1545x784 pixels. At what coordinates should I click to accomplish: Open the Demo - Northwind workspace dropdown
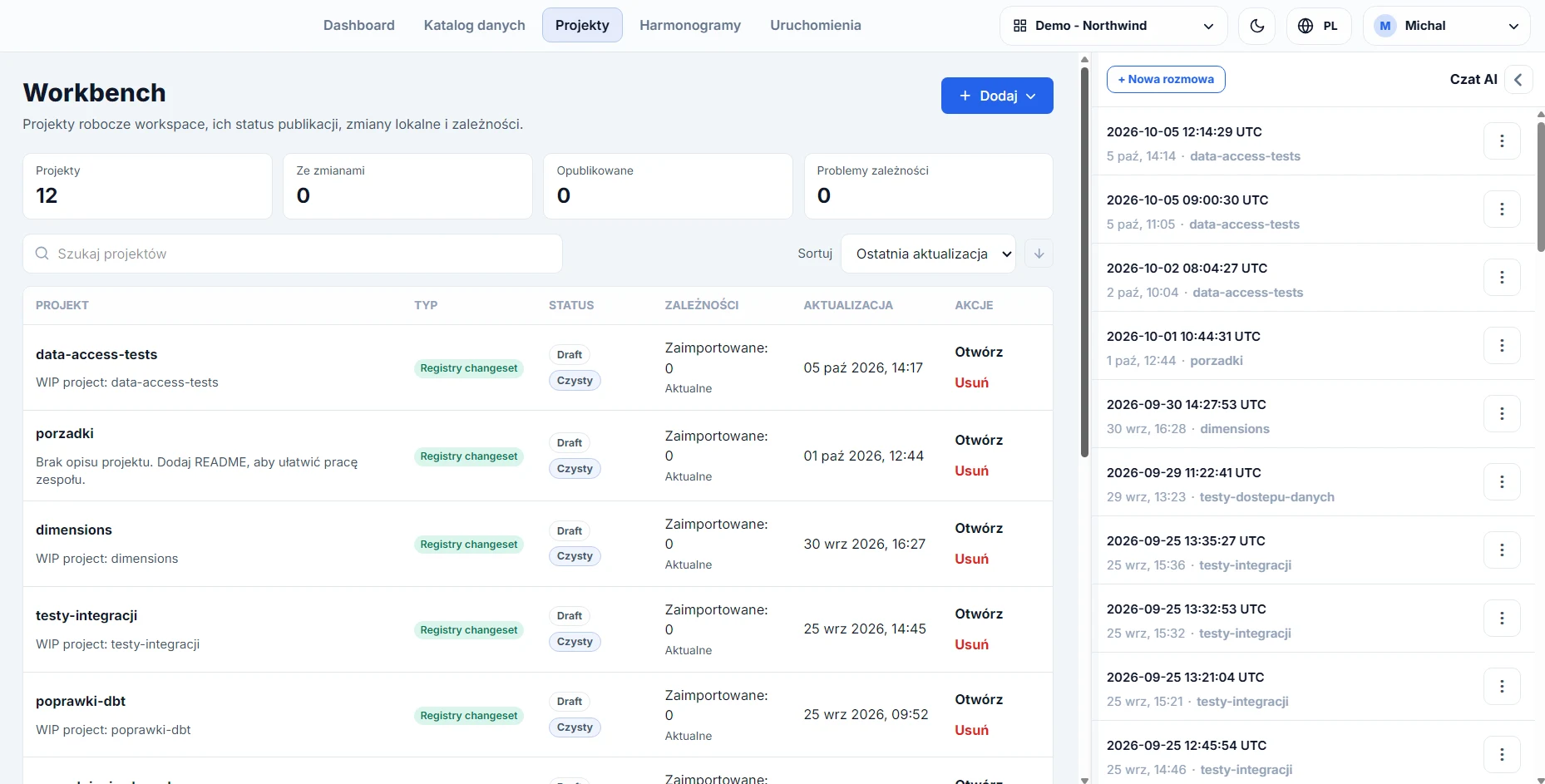1113,26
